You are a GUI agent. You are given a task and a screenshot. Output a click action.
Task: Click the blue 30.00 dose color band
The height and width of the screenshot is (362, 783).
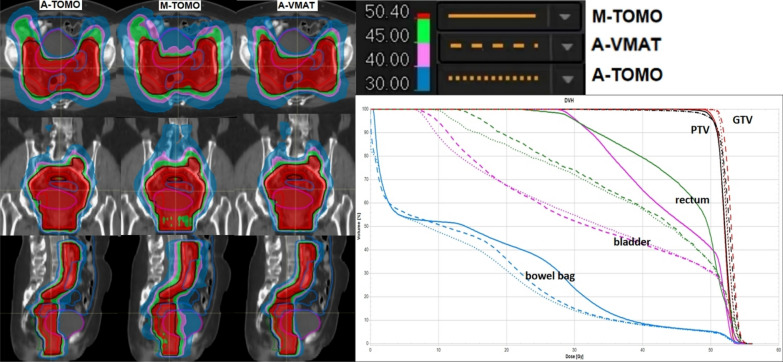pyautogui.click(x=423, y=78)
